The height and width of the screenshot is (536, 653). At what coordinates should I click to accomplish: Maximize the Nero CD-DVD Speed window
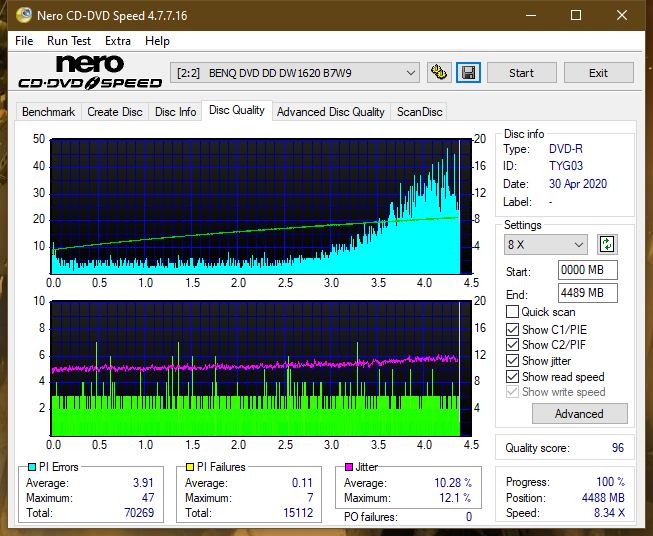[x=576, y=15]
